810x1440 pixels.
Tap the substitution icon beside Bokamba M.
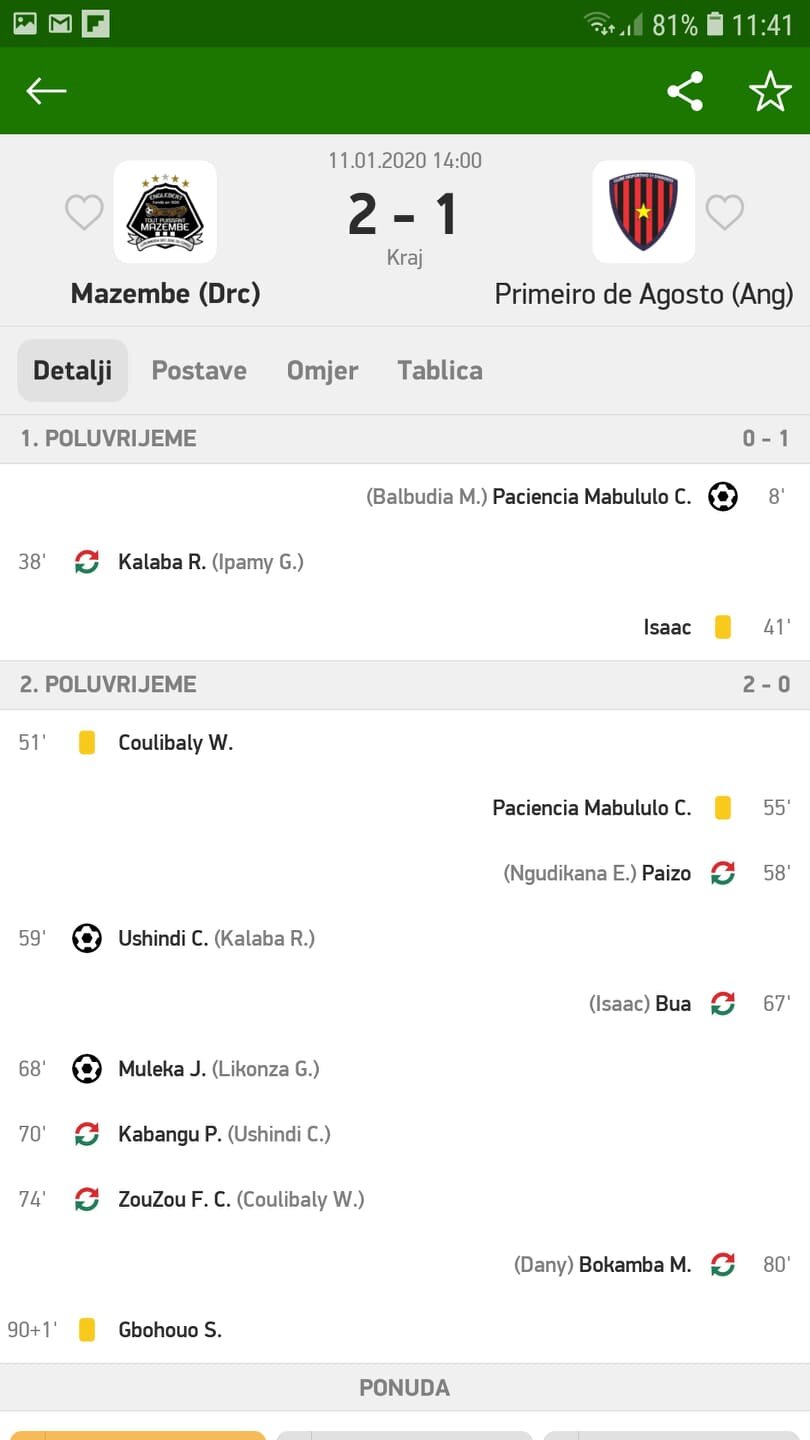click(723, 1264)
